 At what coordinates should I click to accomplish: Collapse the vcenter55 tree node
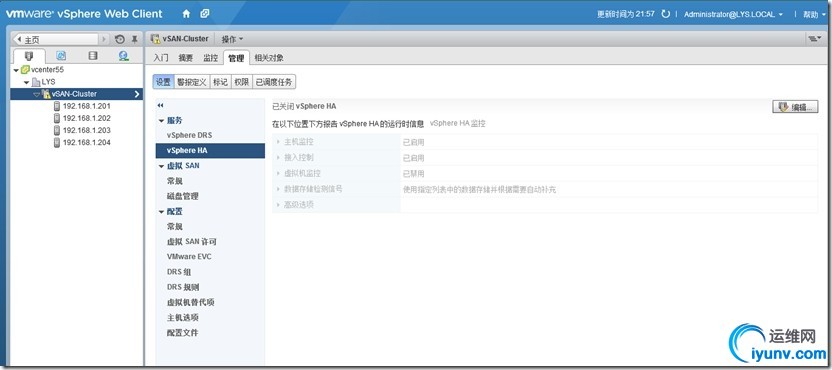click(x=16, y=70)
